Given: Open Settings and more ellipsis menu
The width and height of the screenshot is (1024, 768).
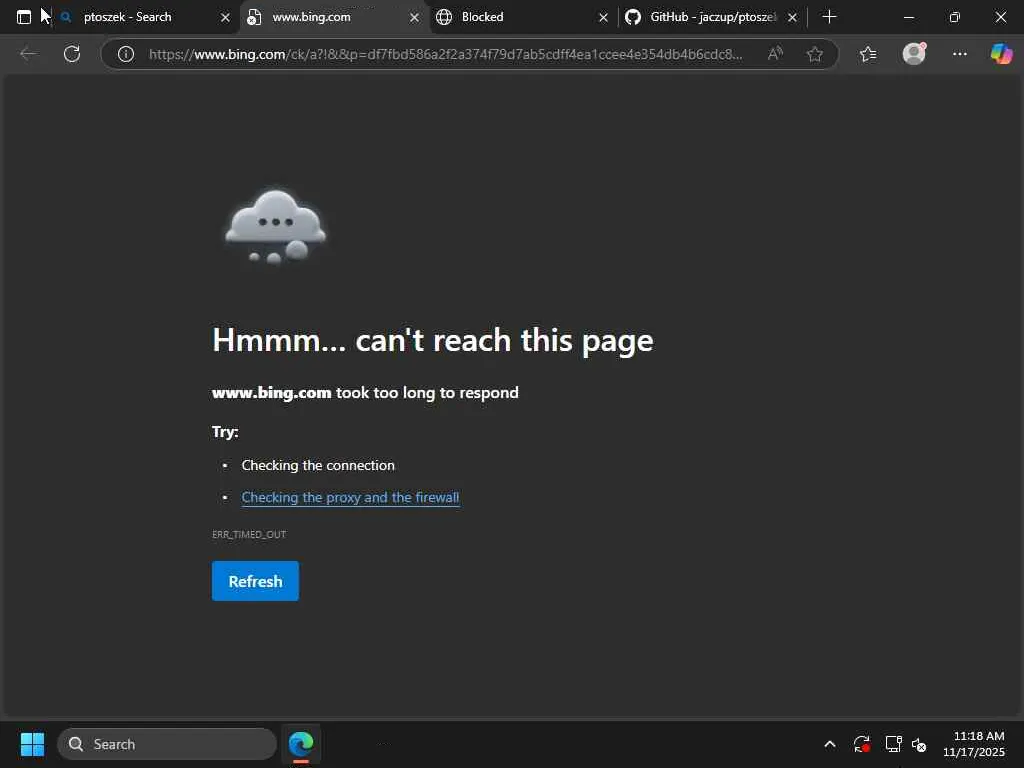Looking at the screenshot, I should point(959,54).
